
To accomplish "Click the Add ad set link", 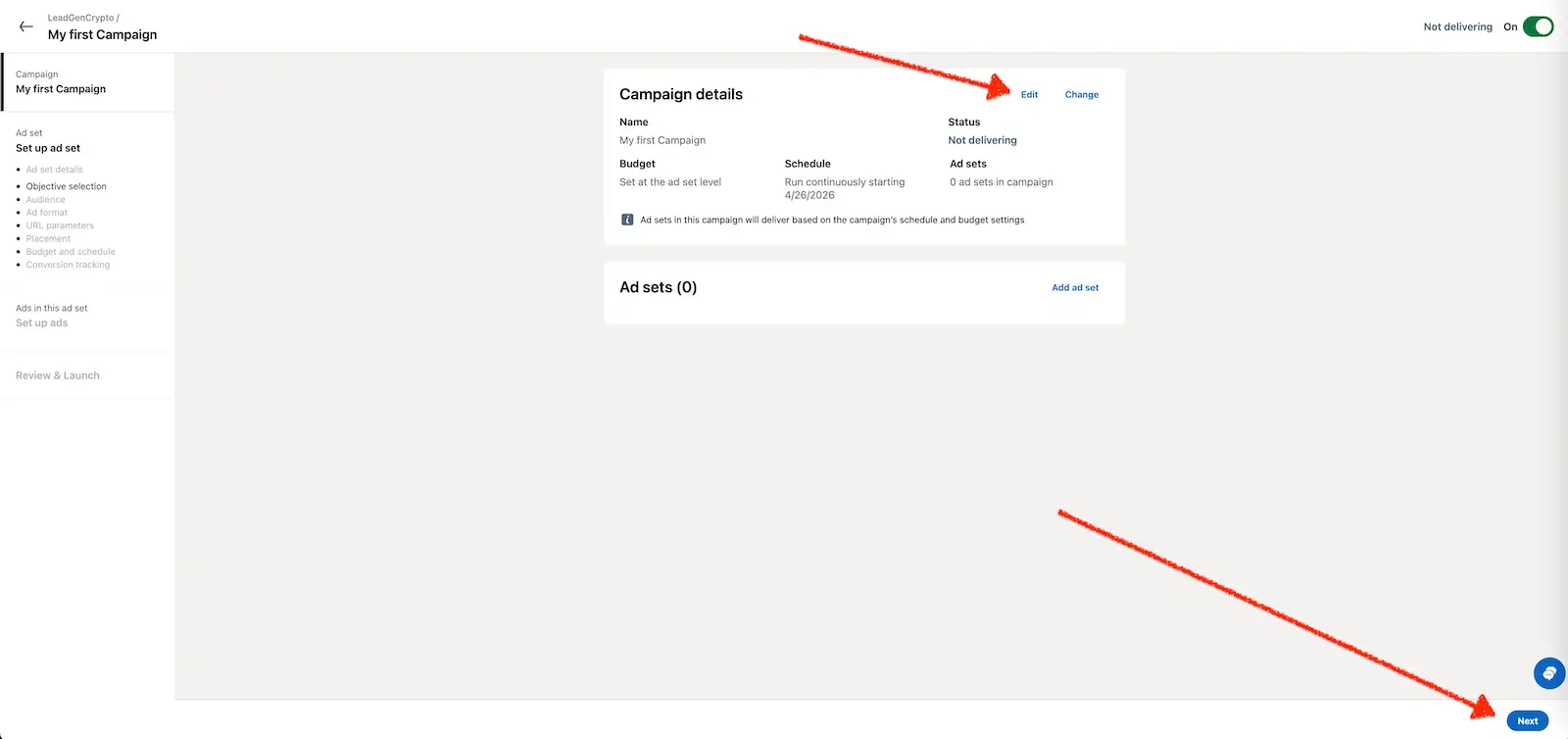I will pos(1075,288).
